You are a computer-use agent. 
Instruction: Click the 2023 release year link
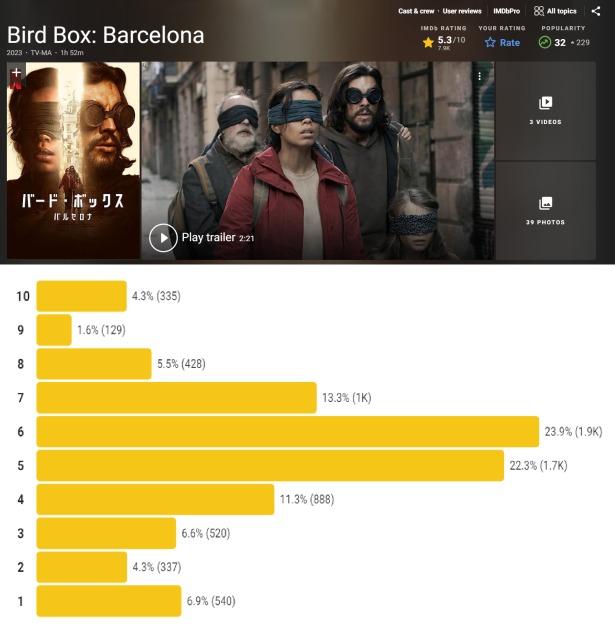tap(14, 52)
